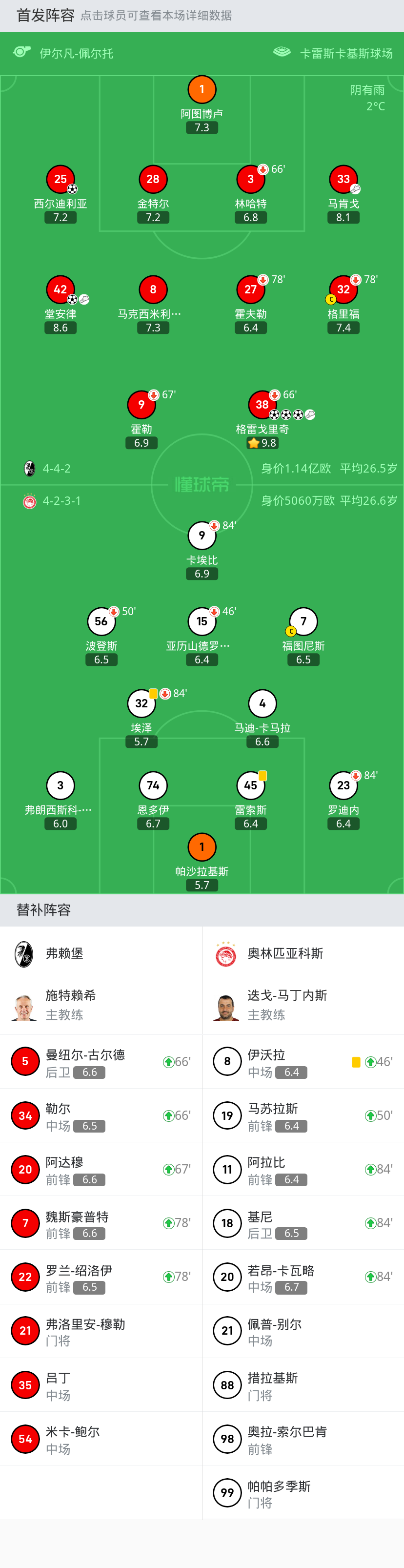Image resolution: width=404 pixels, height=1568 pixels.
Task: Tap 马肯戈's 8.1 rating label
Action: point(343,217)
